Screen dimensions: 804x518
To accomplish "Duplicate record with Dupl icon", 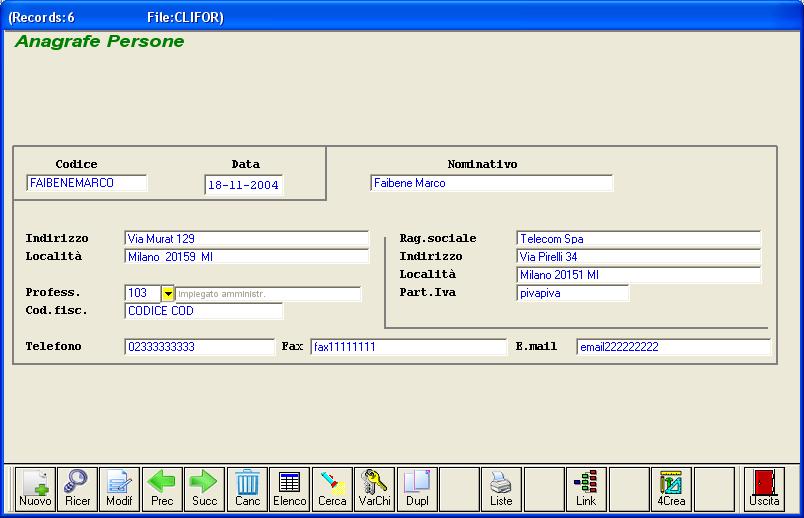I will [417, 487].
